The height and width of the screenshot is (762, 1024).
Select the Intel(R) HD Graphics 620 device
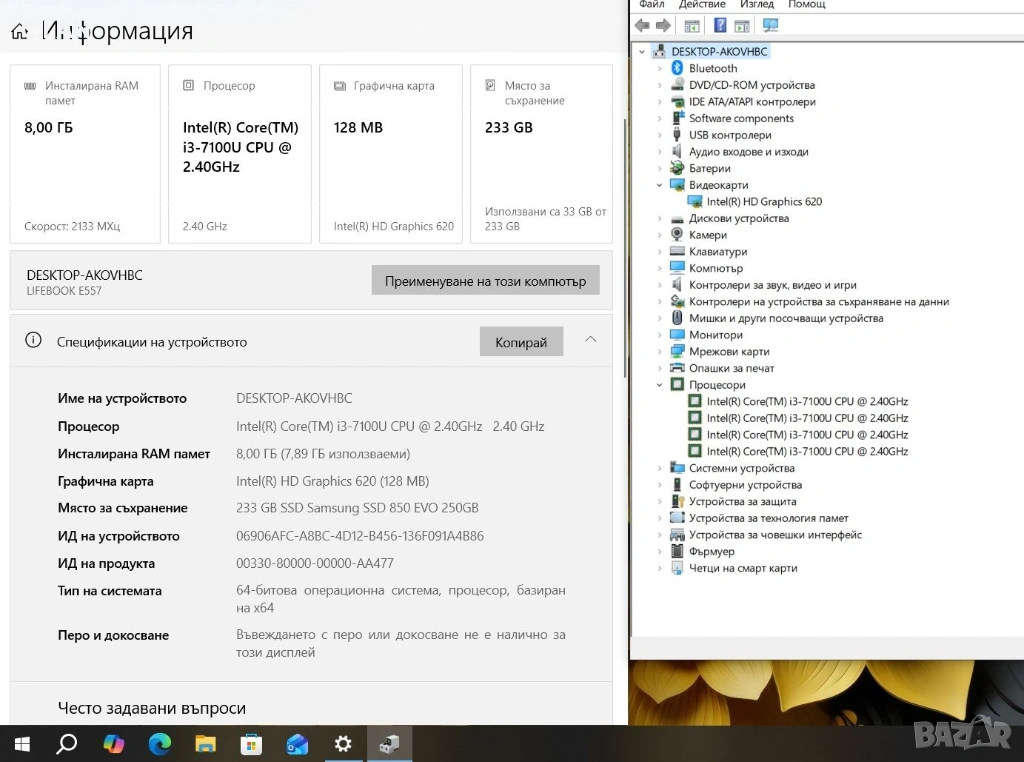764,202
